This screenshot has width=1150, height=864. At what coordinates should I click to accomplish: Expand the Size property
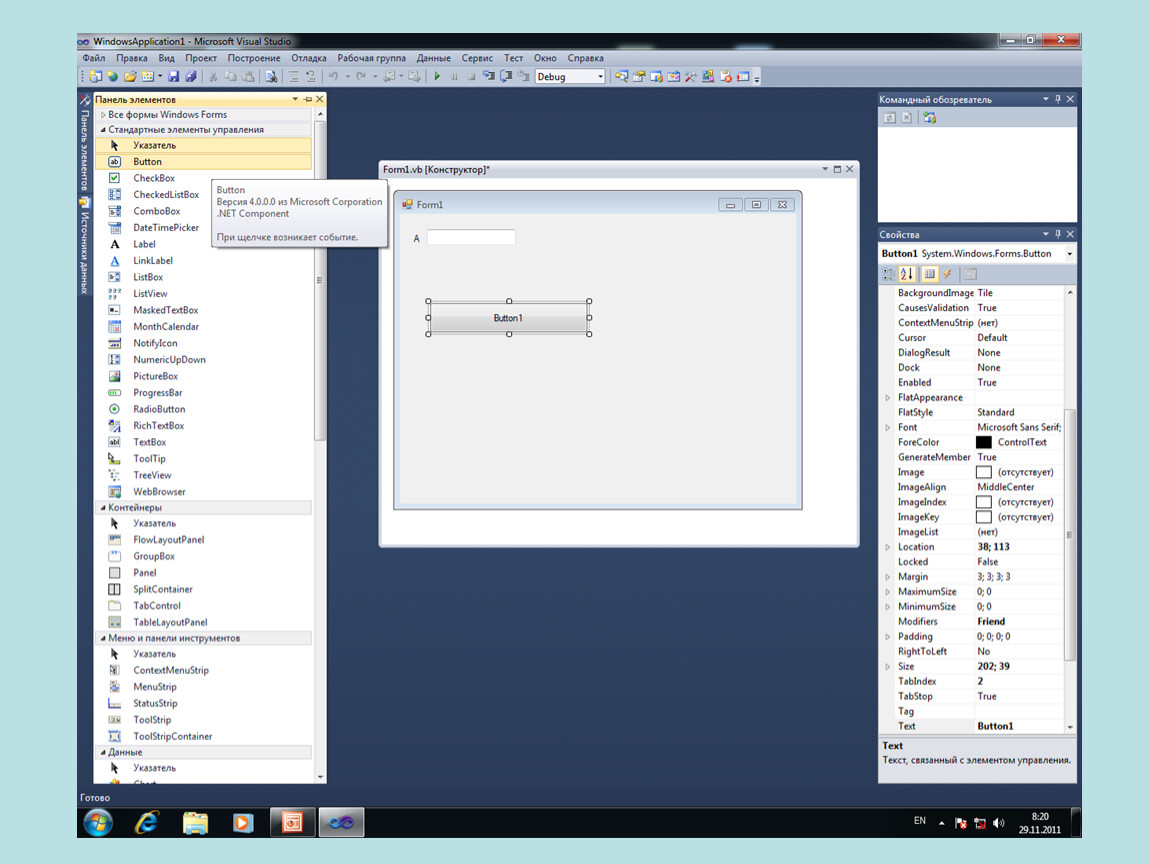887,667
